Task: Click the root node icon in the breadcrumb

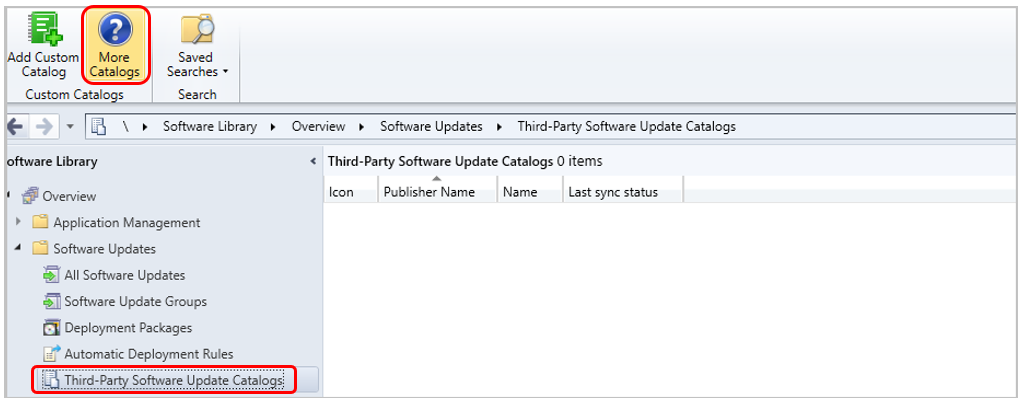Action: (99, 127)
